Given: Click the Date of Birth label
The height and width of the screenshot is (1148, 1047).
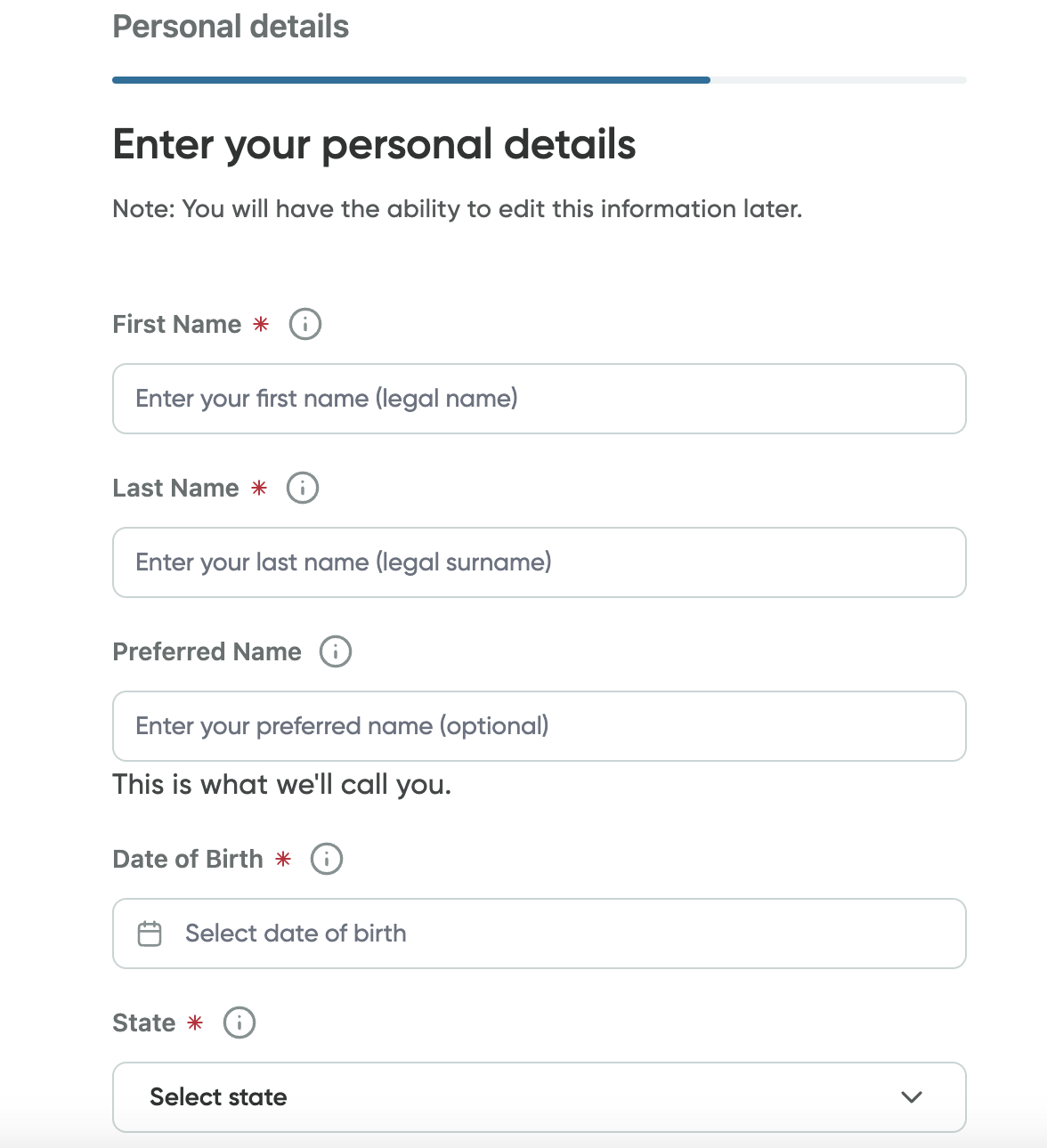Looking at the screenshot, I should coord(188,859).
